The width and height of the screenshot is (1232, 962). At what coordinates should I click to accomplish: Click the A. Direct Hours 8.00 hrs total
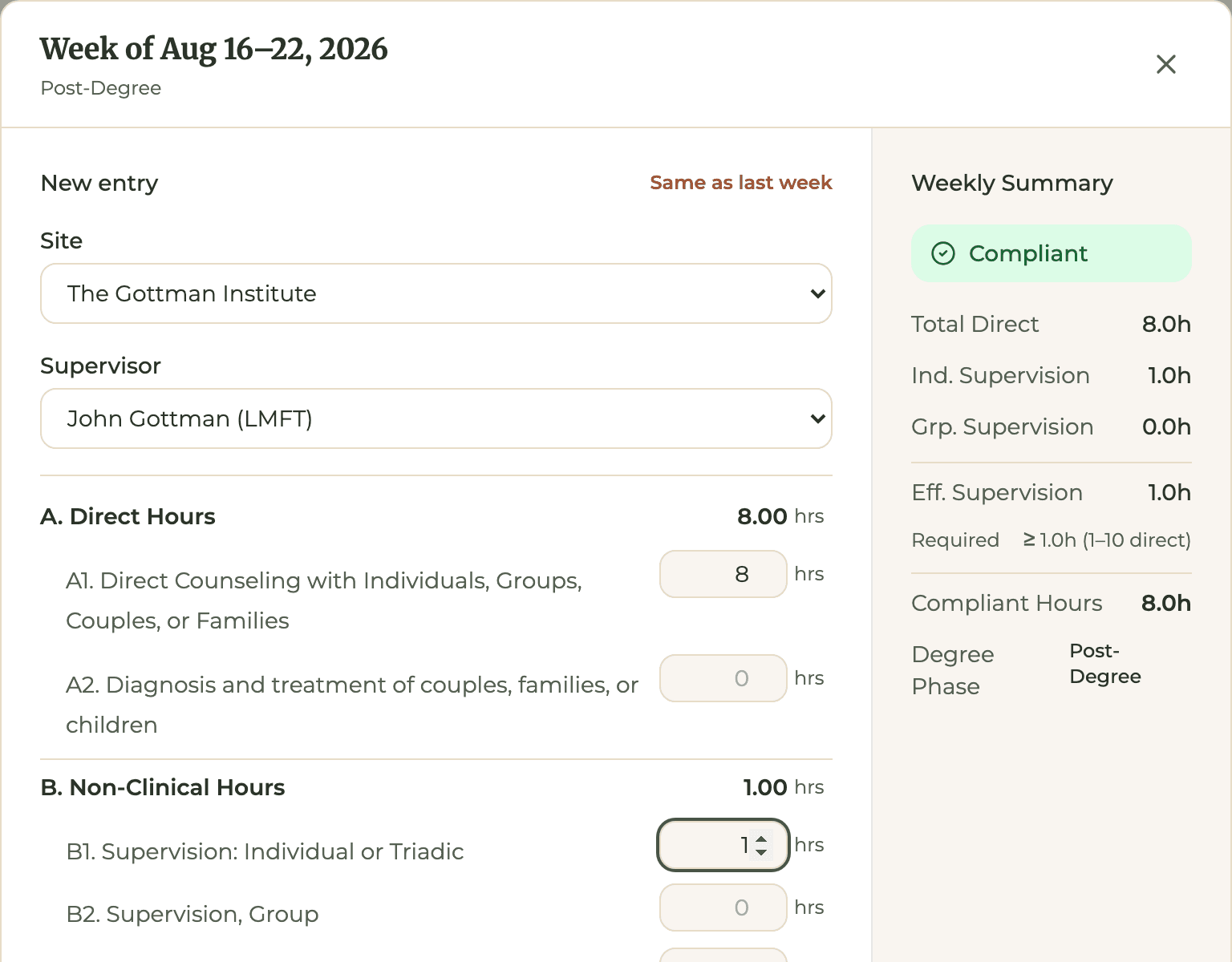[x=780, y=516]
